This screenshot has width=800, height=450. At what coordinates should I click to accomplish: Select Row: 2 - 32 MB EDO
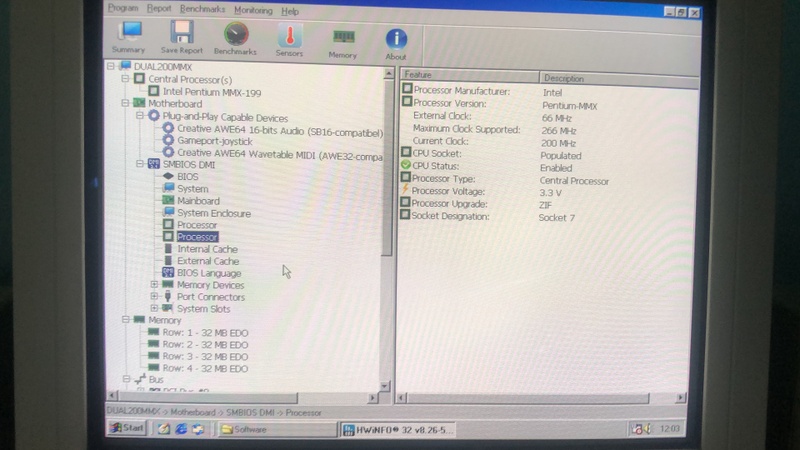click(205, 345)
